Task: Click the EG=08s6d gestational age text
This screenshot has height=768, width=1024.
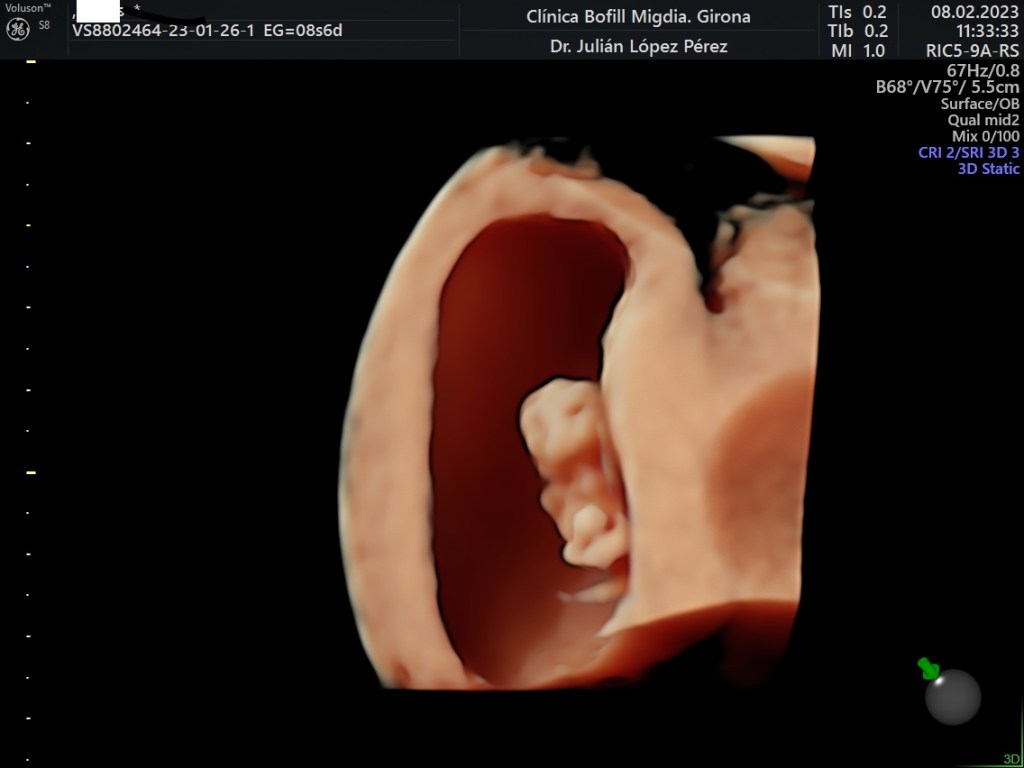Action: (303, 30)
